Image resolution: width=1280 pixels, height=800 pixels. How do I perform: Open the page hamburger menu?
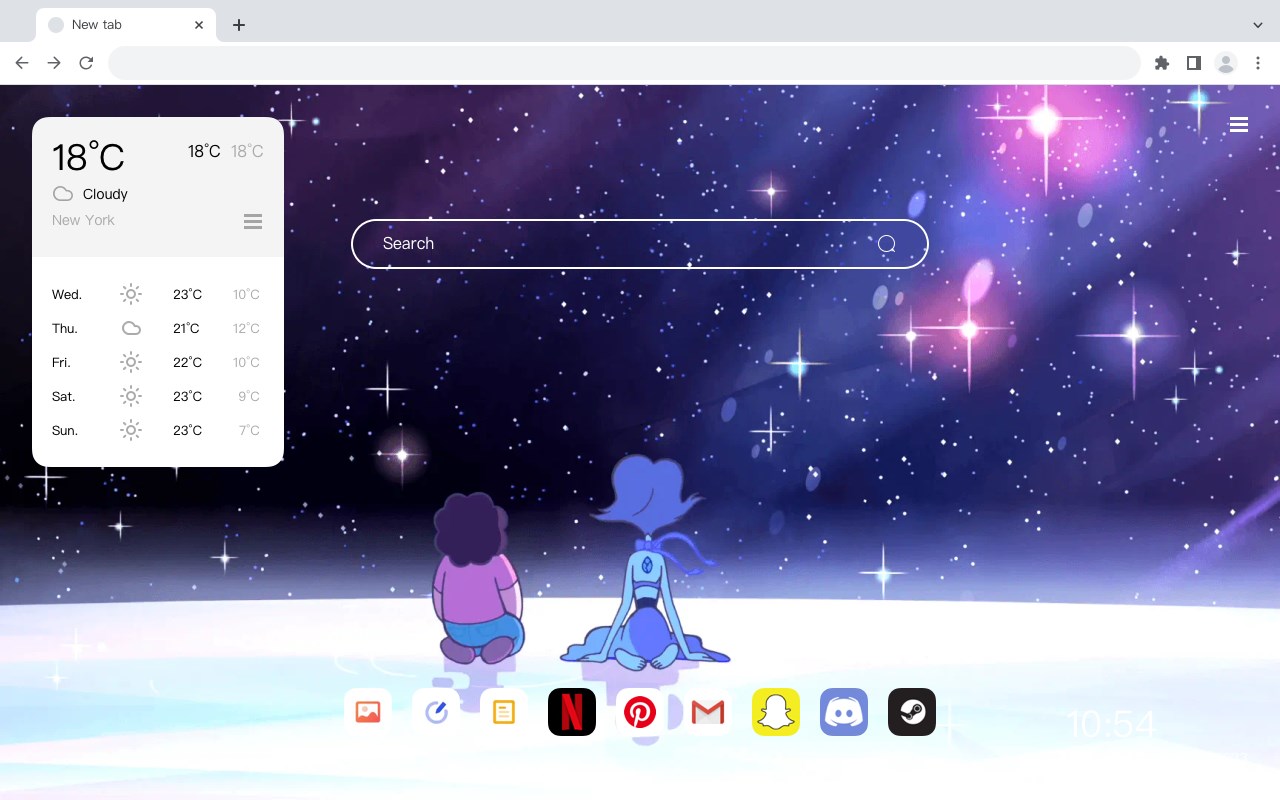pyautogui.click(x=1239, y=125)
